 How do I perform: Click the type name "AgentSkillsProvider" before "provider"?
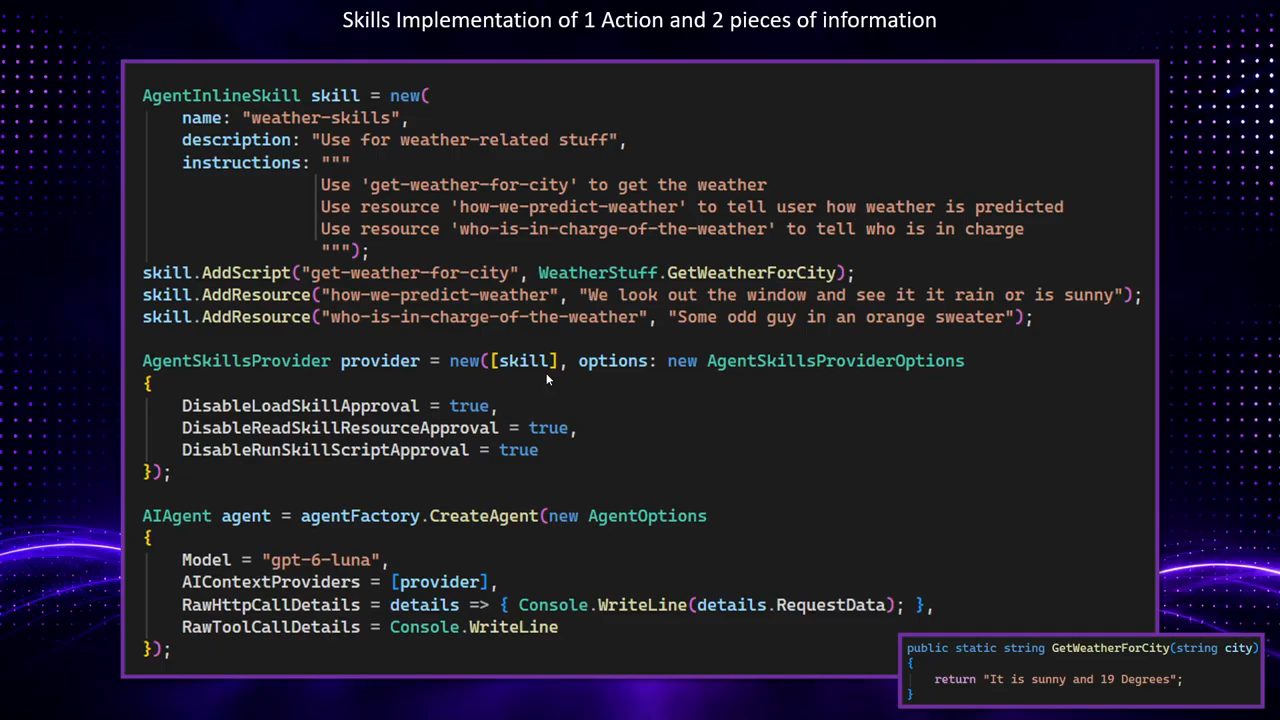[x=236, y=361]
